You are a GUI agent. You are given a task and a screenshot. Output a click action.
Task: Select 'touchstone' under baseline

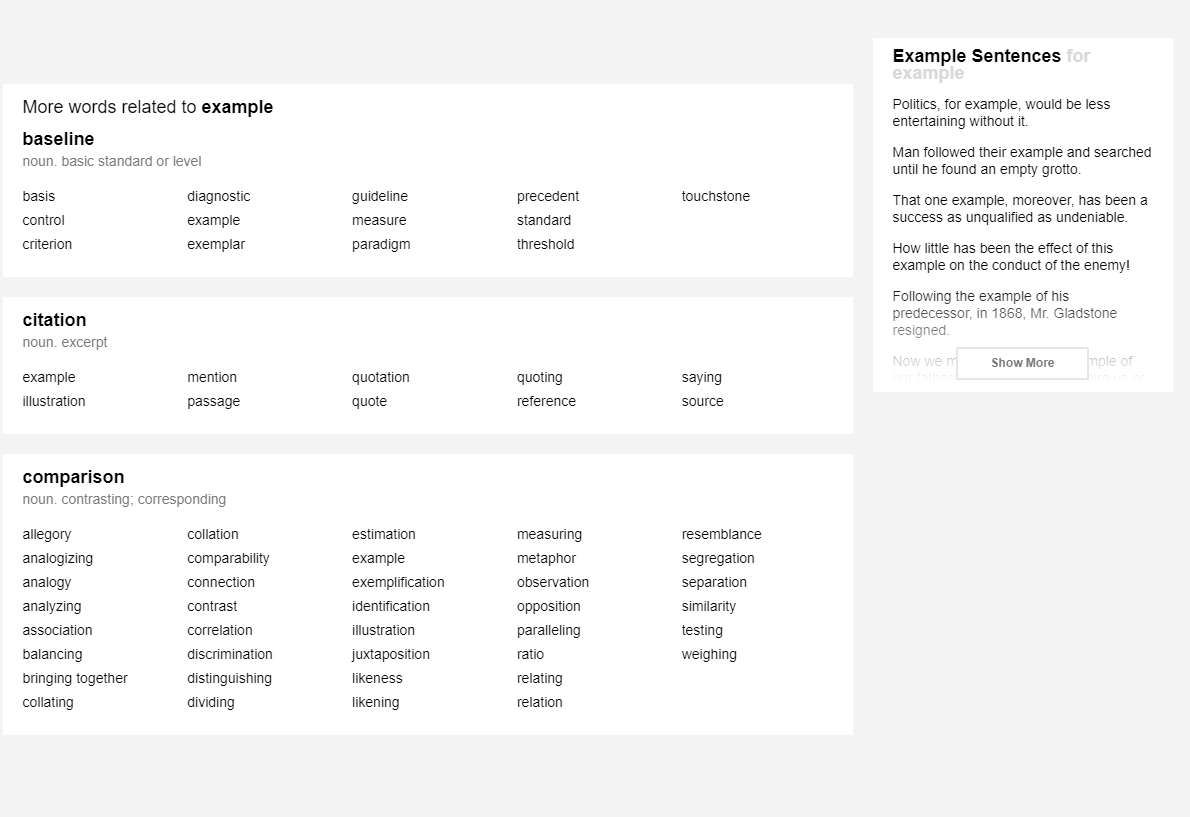715,196
